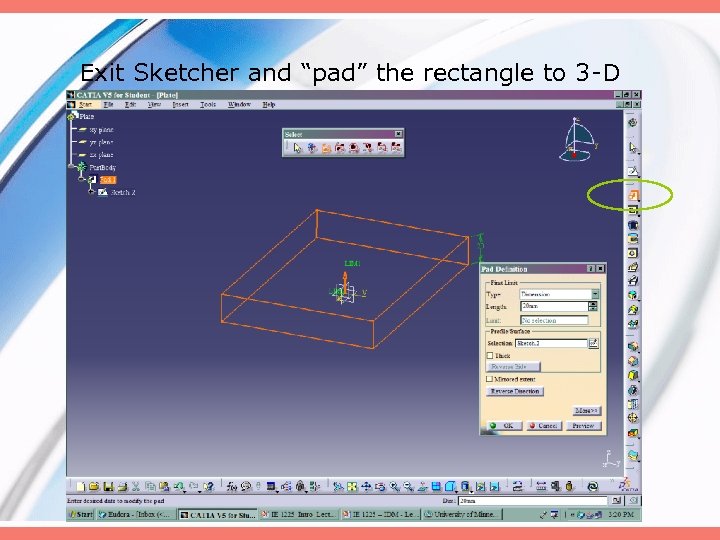Open the View menu
Viewport: 720px width, 540px height.
tap(154, 105)
